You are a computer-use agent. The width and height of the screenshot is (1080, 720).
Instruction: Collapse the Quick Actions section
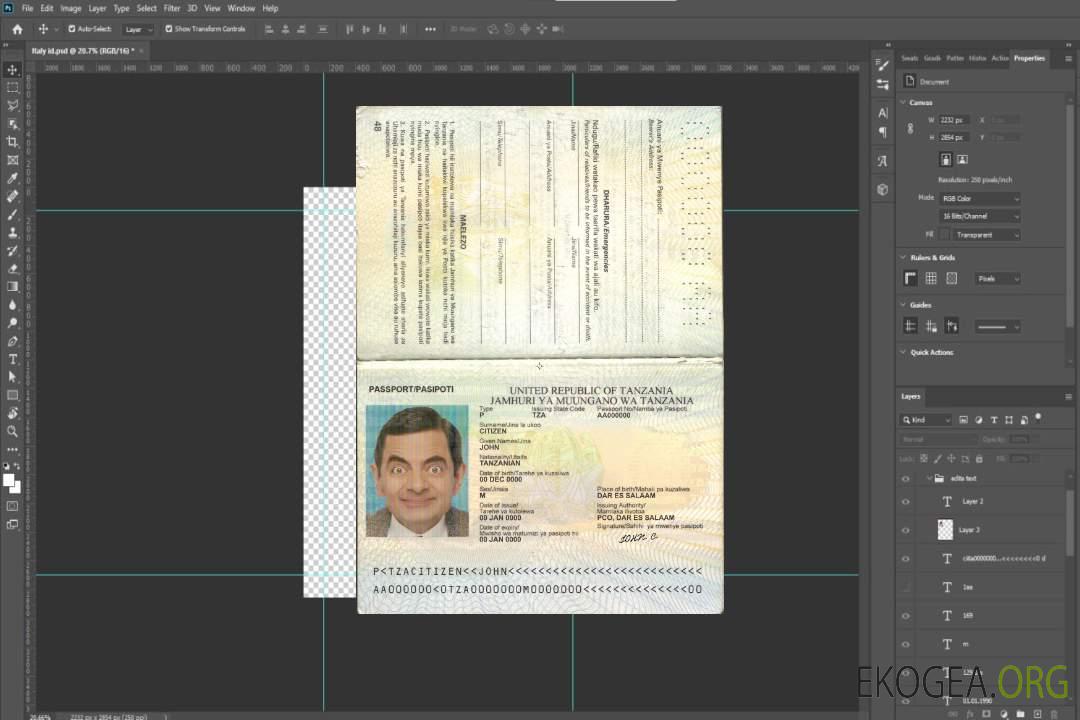pyautogui.click(x=903, y=352)
